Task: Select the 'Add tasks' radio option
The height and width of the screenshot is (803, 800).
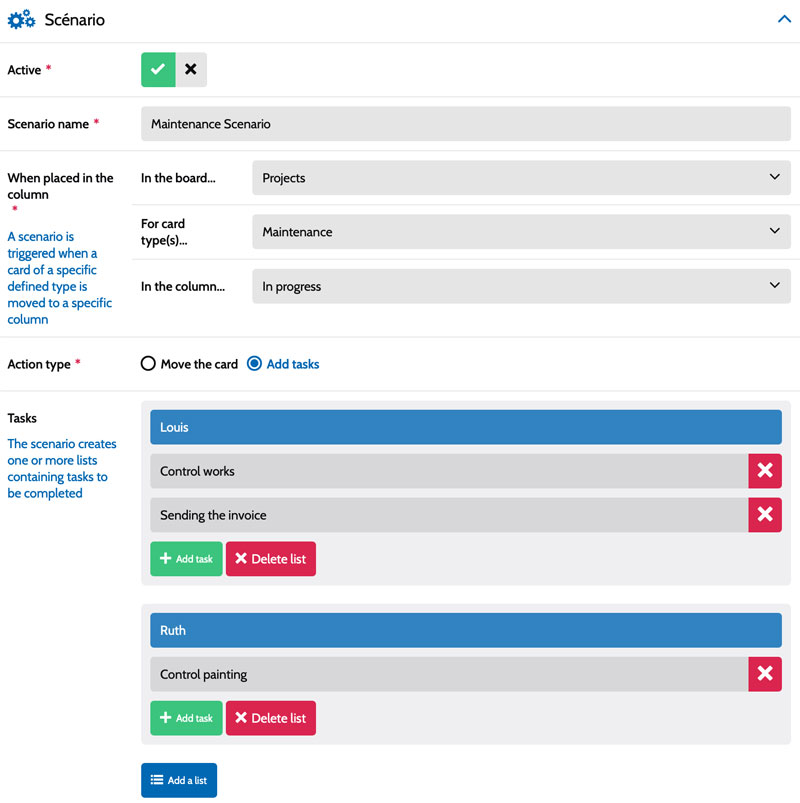Action: tap(254, 364)
